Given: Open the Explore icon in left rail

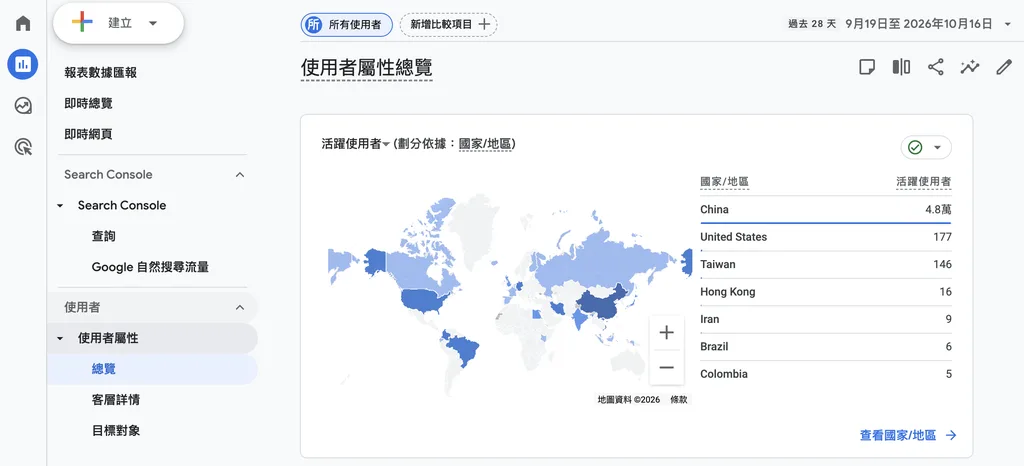Looking at the screenshot, I should click(x=23, y=106).
